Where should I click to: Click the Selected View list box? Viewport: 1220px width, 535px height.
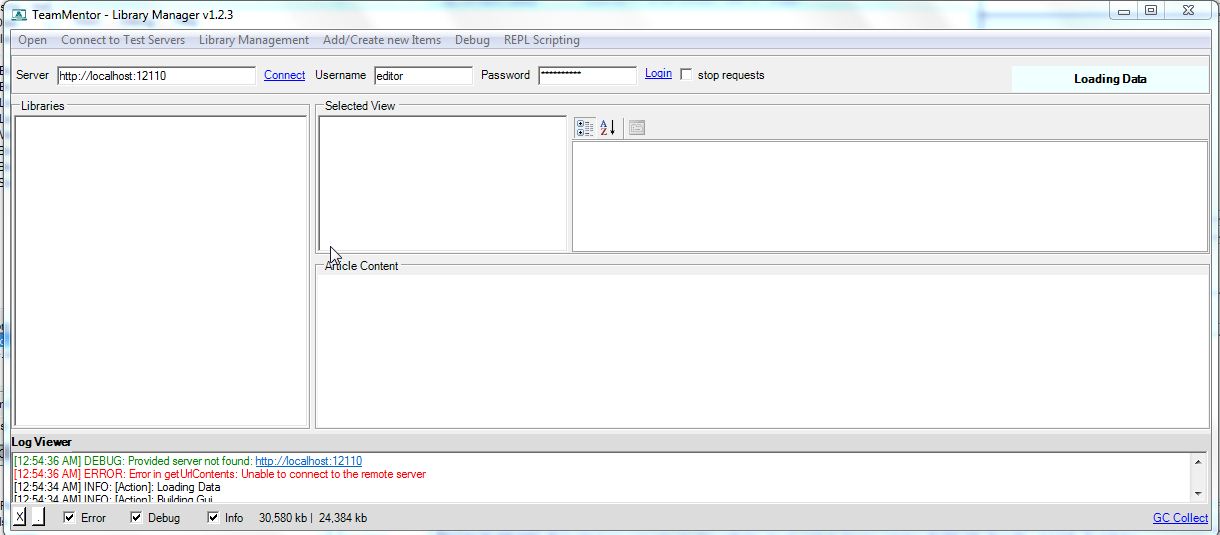click(x=442, y=184)
